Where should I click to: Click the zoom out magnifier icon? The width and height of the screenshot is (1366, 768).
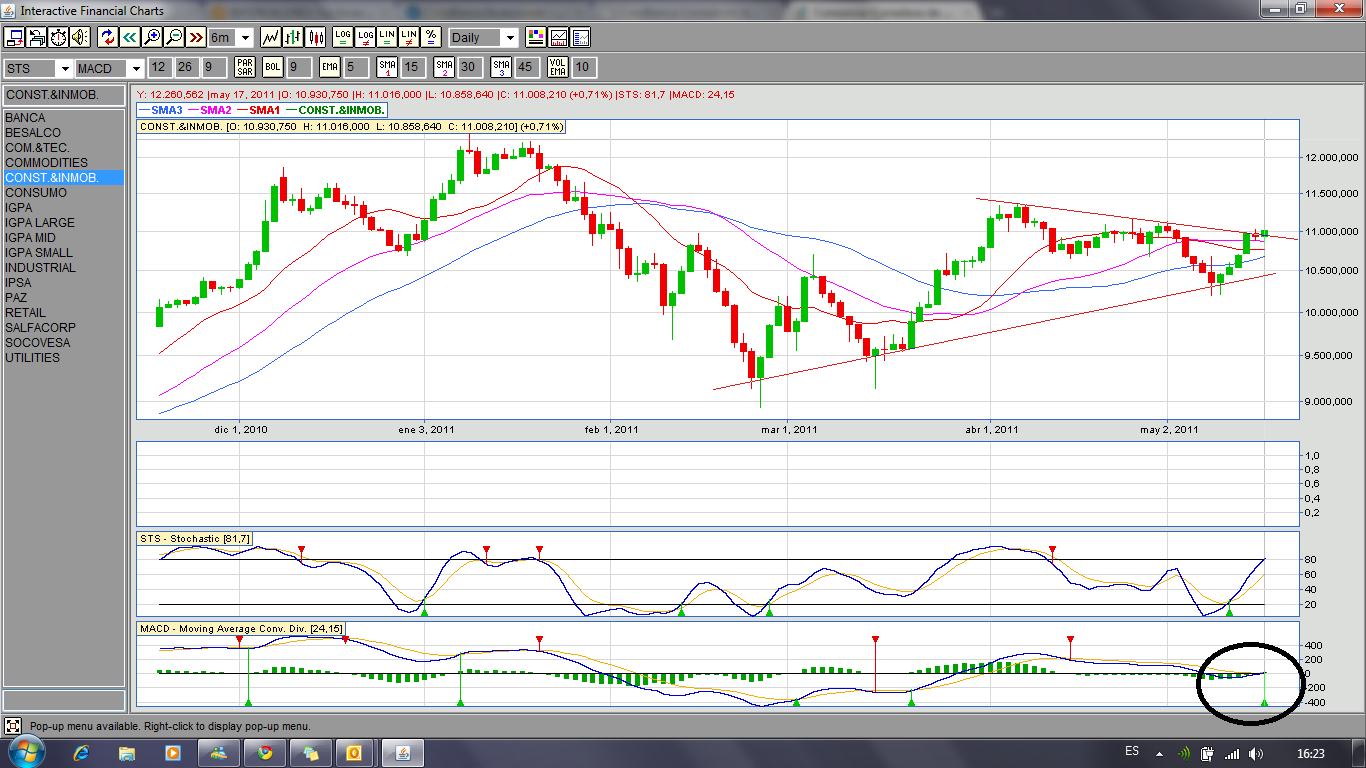coord(174,37)
